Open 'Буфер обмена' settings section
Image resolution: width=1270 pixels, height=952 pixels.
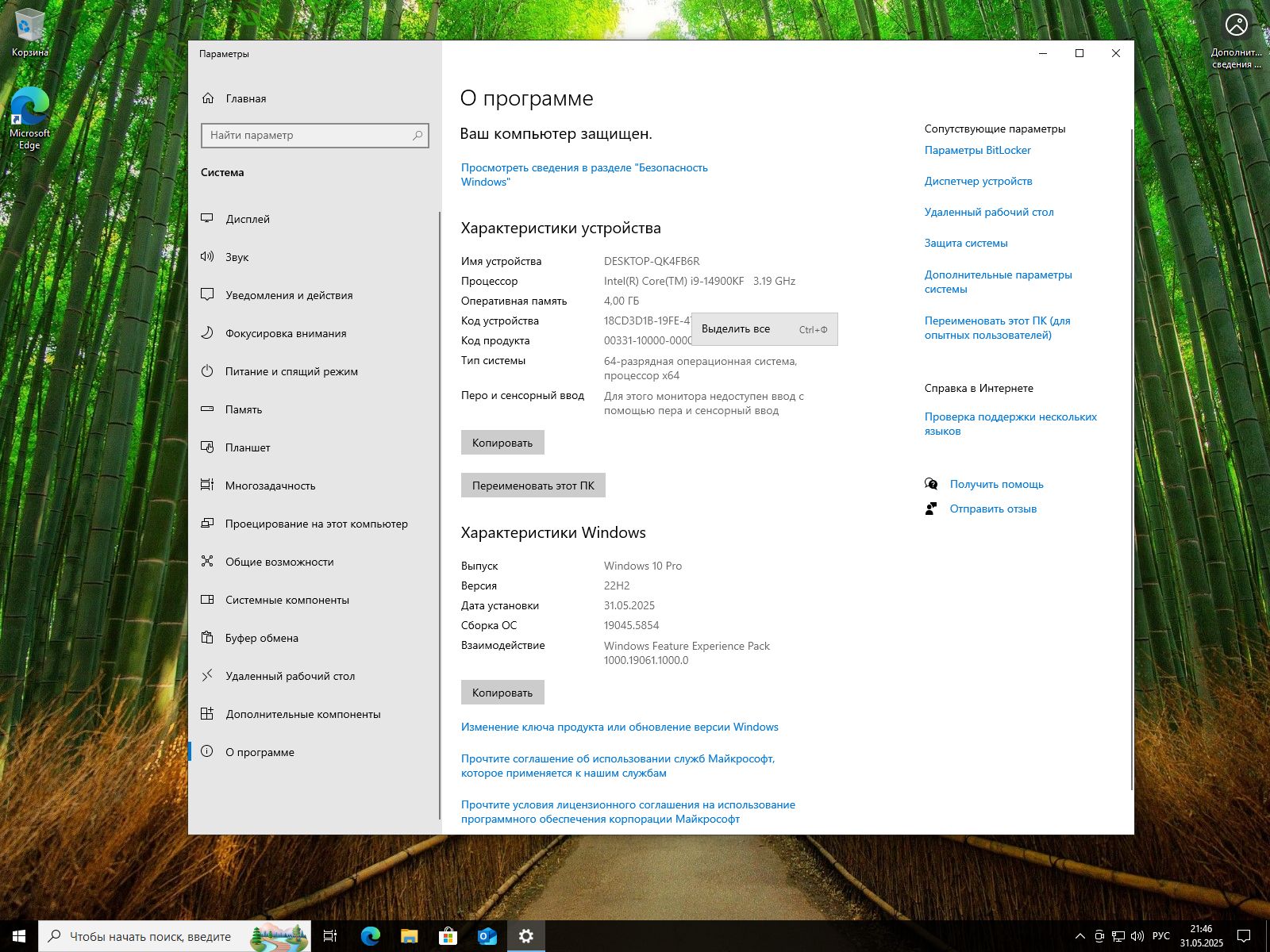(314, 638)
